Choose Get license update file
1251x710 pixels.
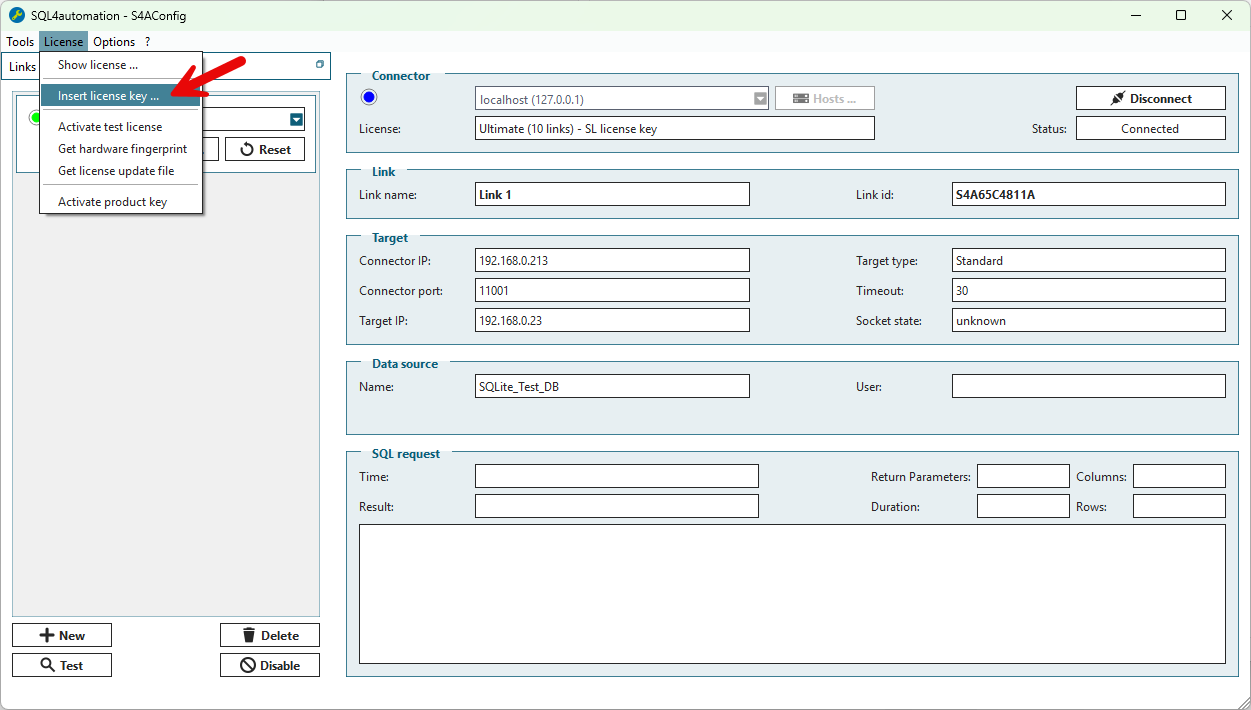121,171
